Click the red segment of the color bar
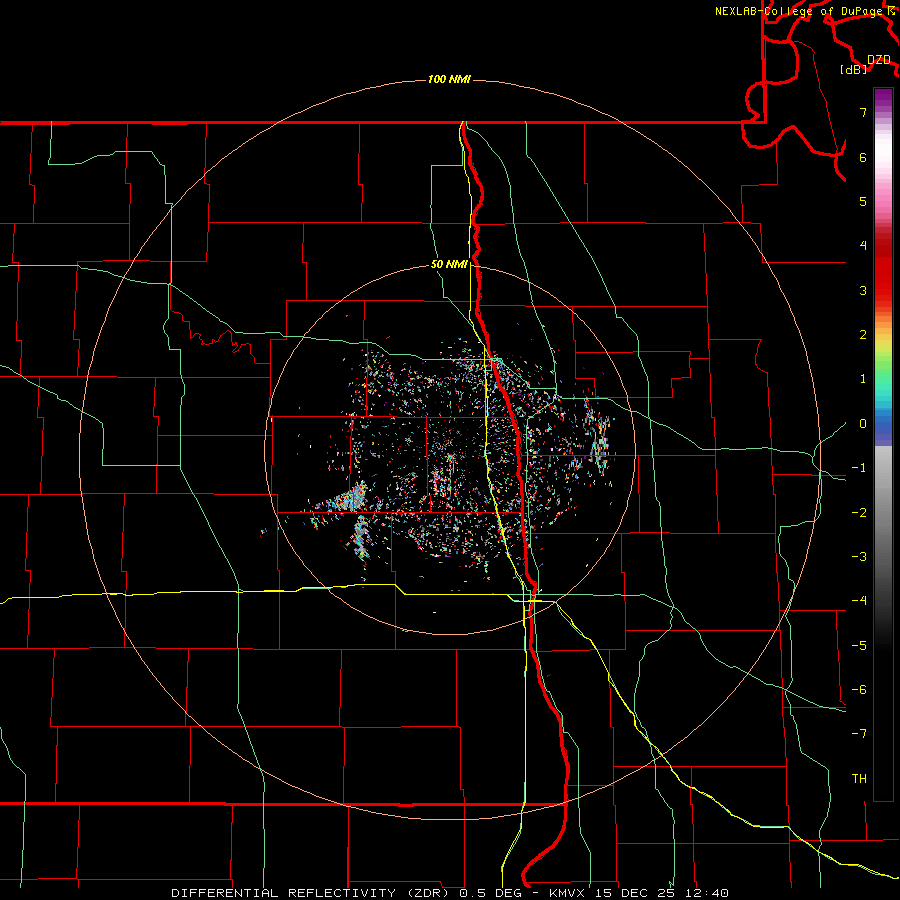Image resolution: width=900 pixels, height=900 pixels. [883, 270]
